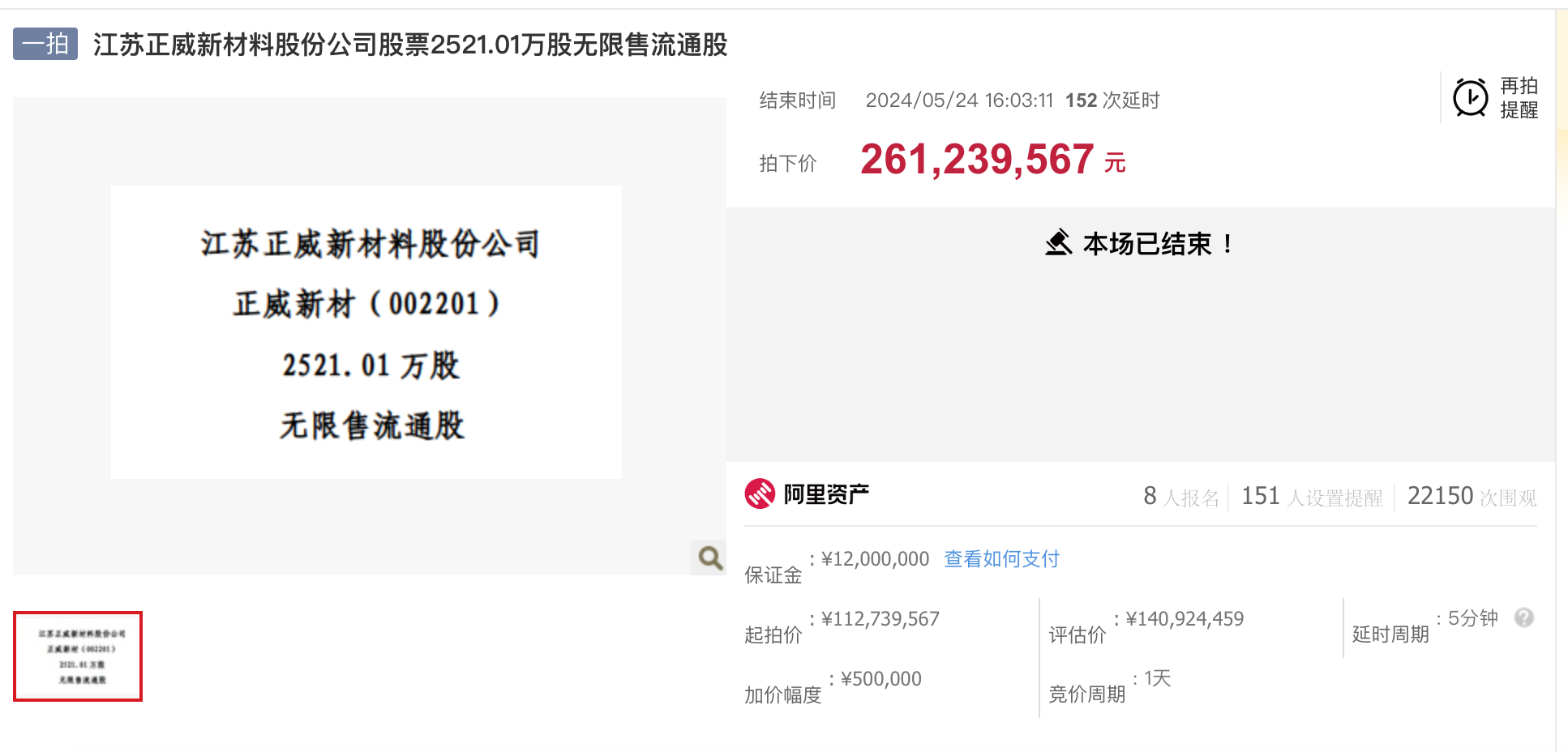Click the 22150 次围观 count

(x=1472, y=496)
